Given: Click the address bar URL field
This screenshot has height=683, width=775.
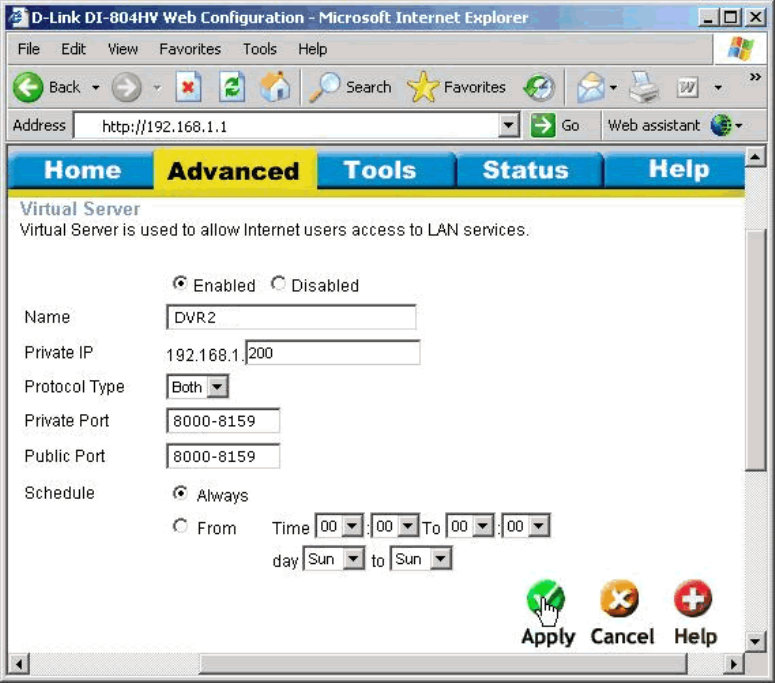Looking at the screenshot, I should tap(287, 126).
